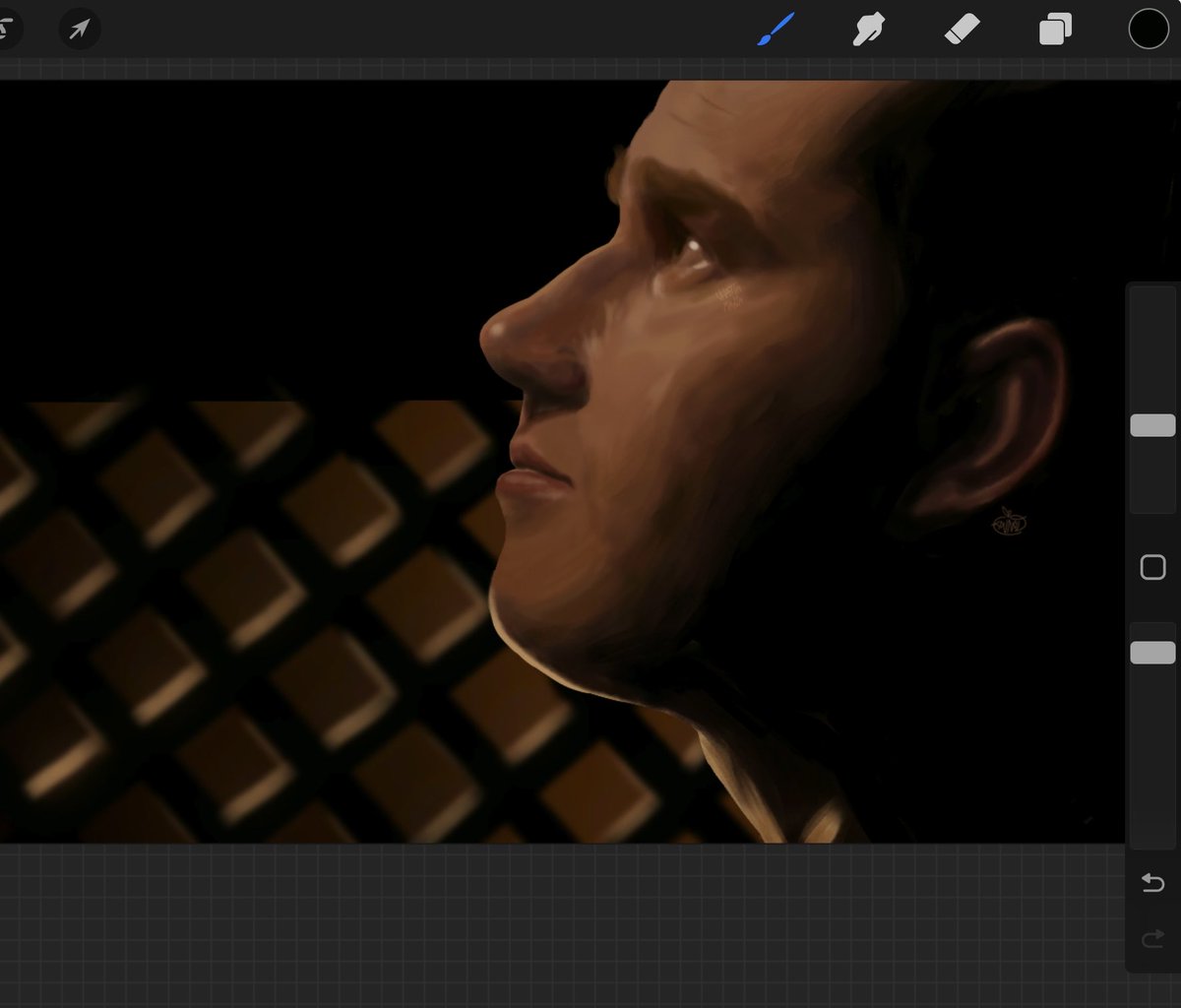Open the Selection tool
1181x1008 pixels.
[x=8, y=30]
